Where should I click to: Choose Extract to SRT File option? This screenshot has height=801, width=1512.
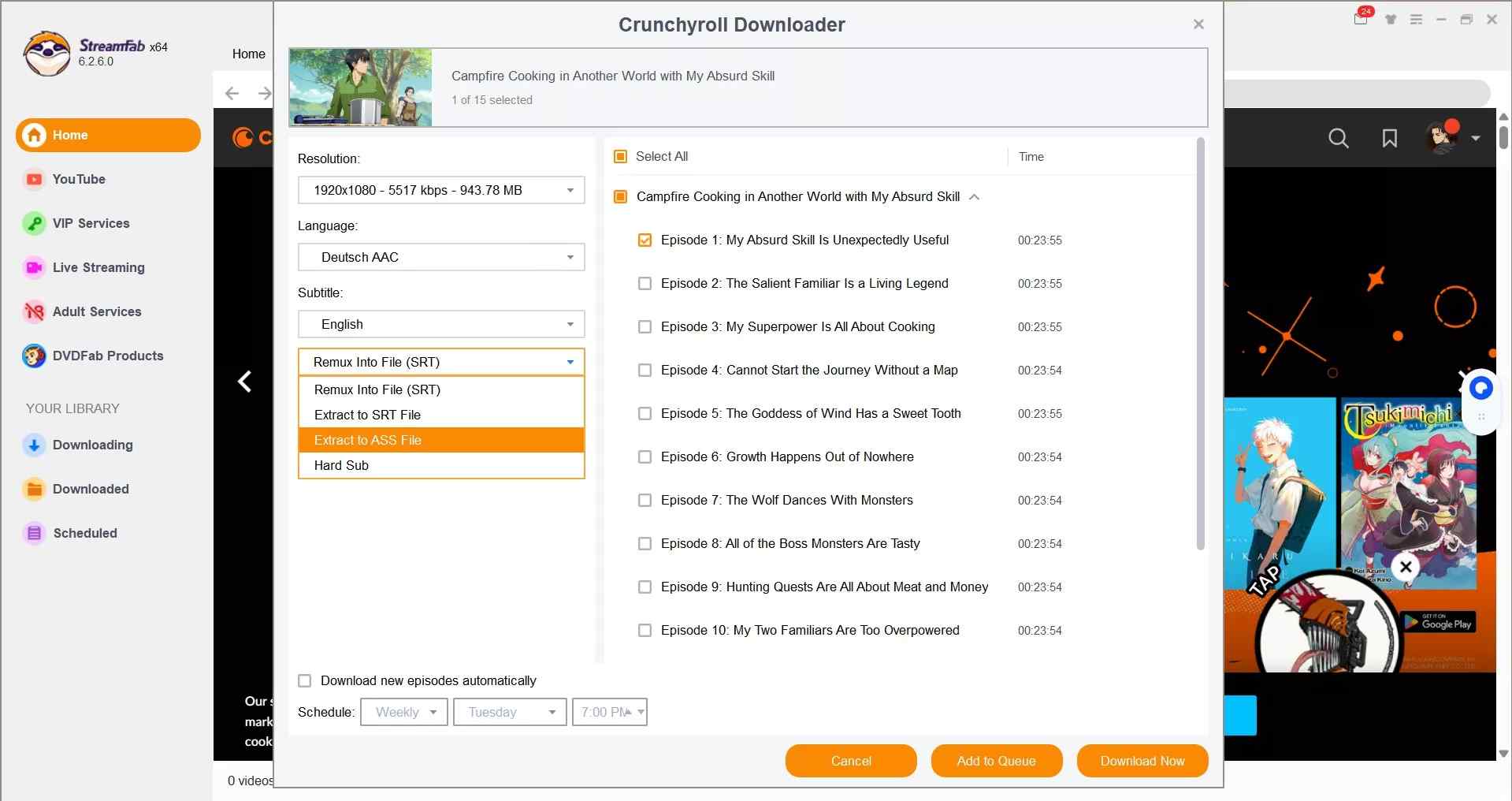366,415
